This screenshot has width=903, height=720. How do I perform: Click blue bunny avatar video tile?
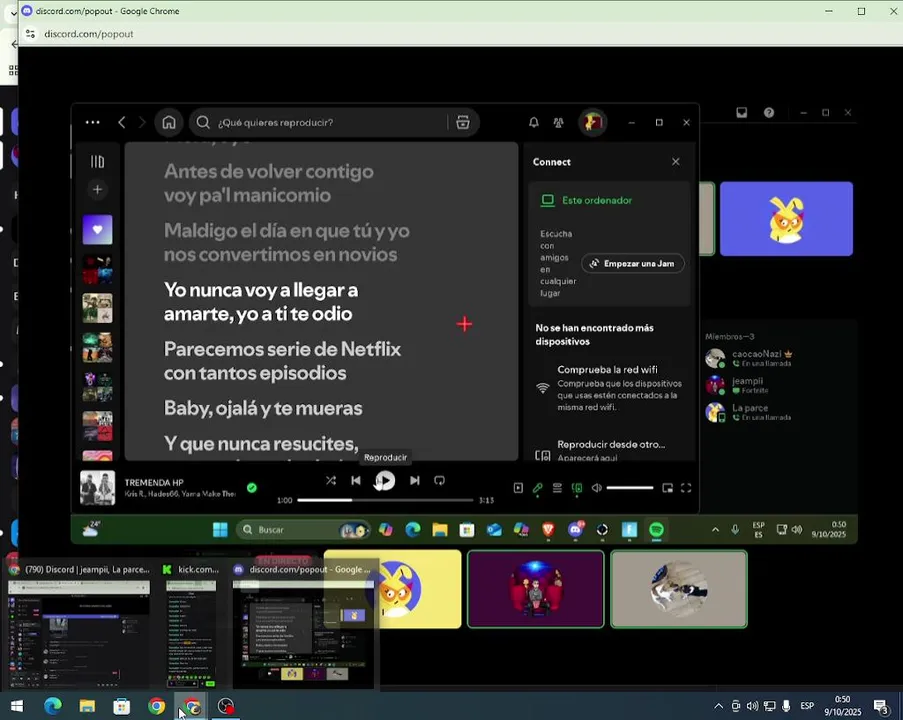click(787, 219)
